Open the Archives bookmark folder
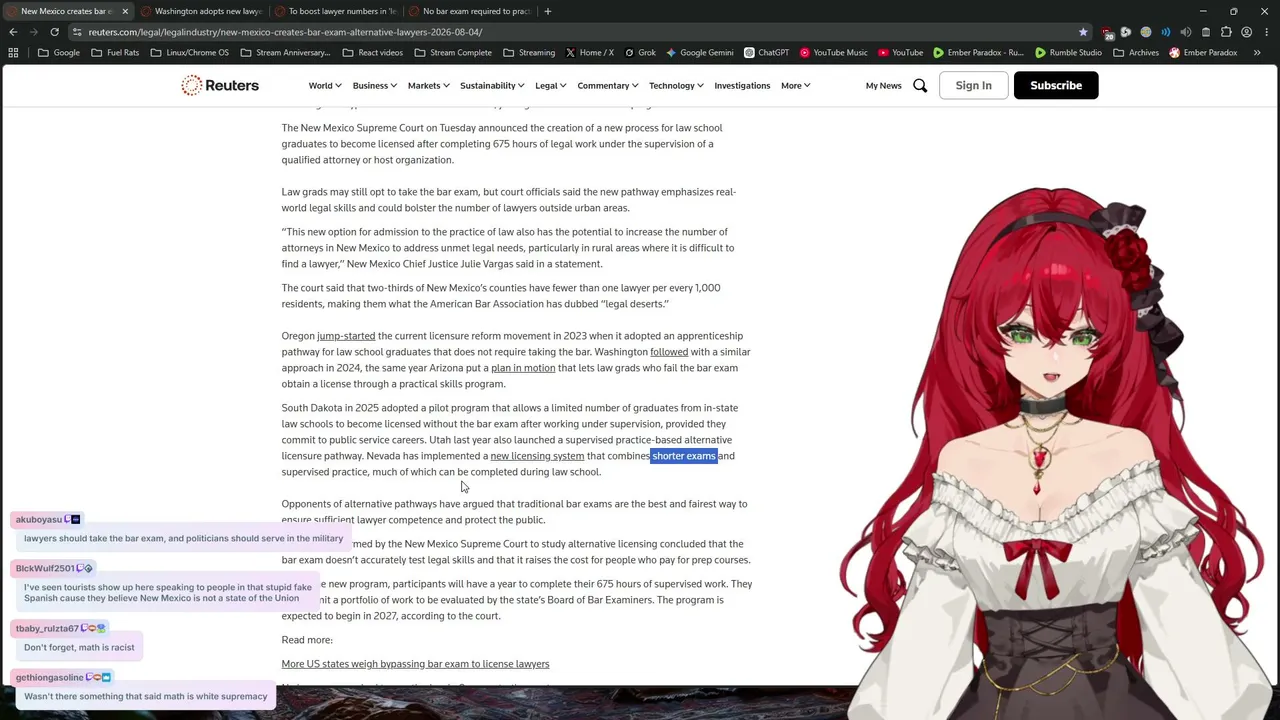This screenshot has height=720, width=1280. click(1135, 53)
